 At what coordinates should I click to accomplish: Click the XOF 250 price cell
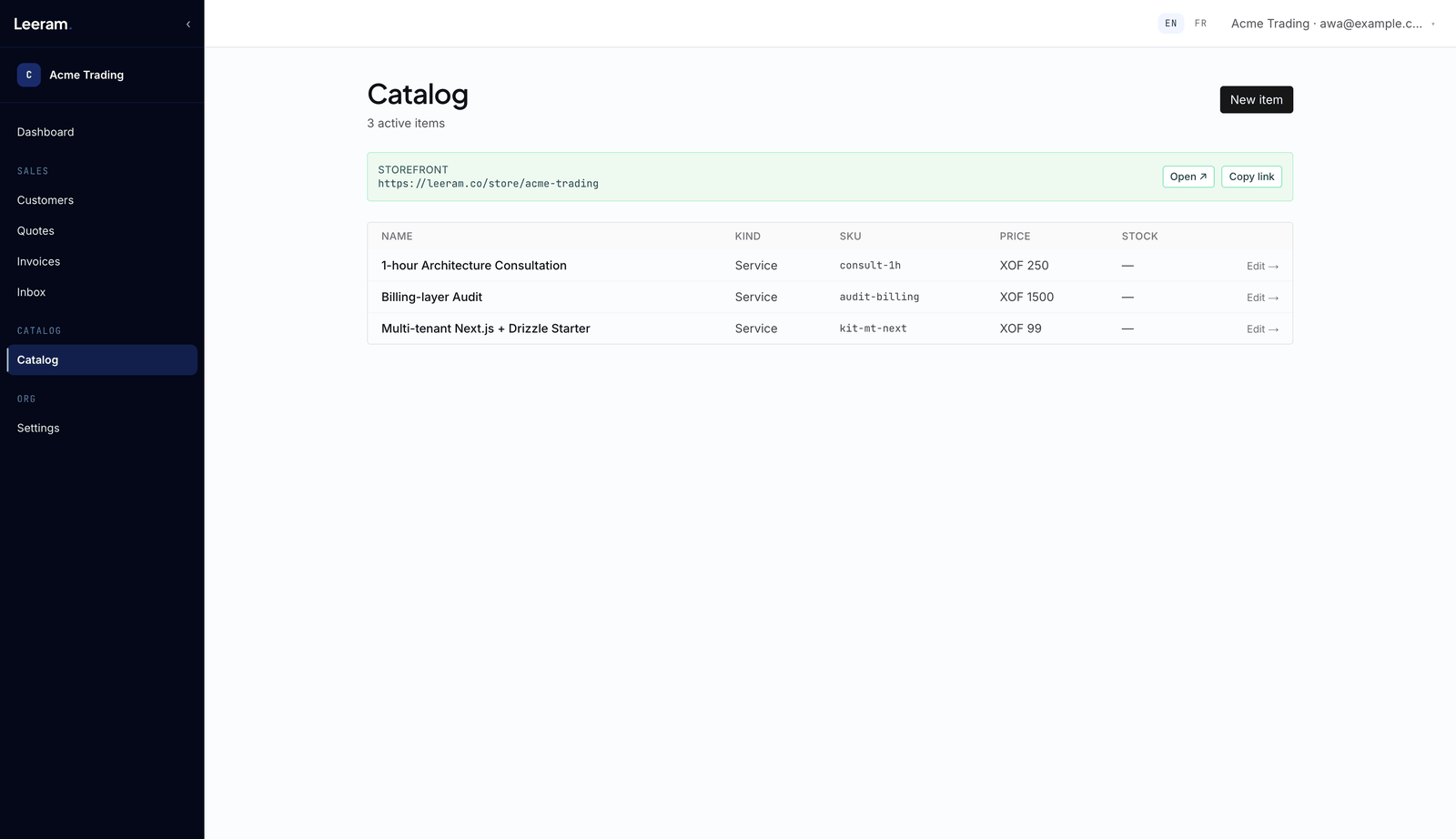[1024, 266]
